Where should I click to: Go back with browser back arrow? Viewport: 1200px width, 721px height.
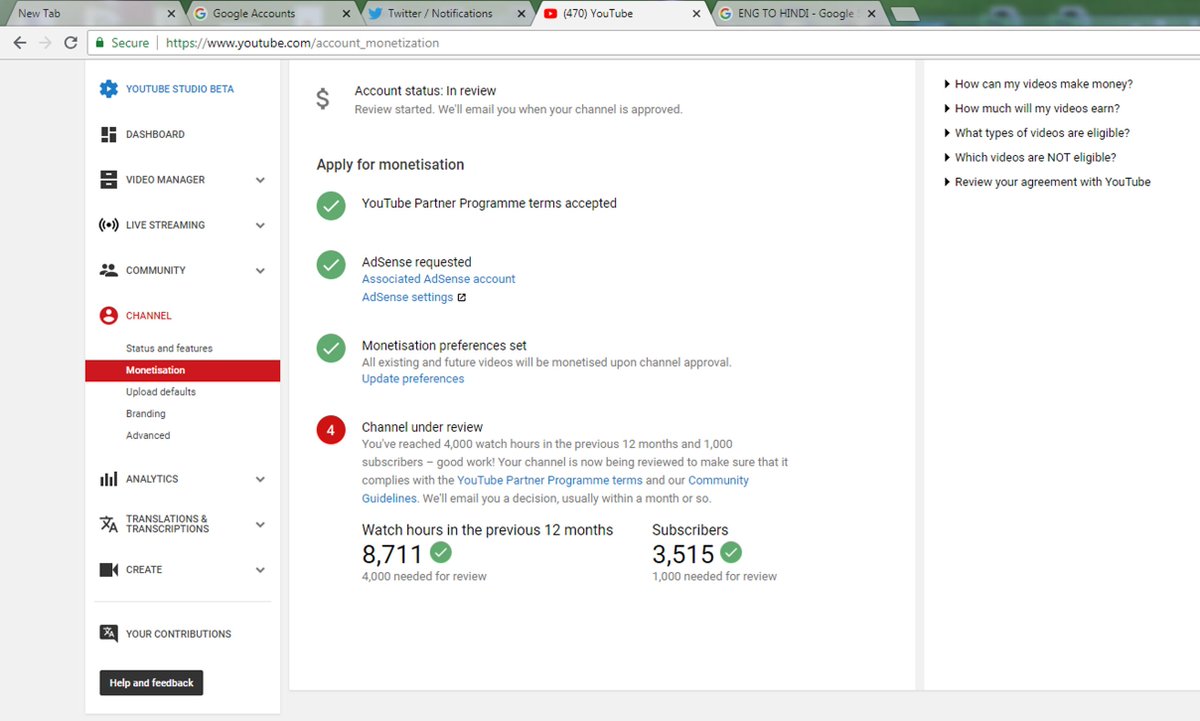(20, 43)
